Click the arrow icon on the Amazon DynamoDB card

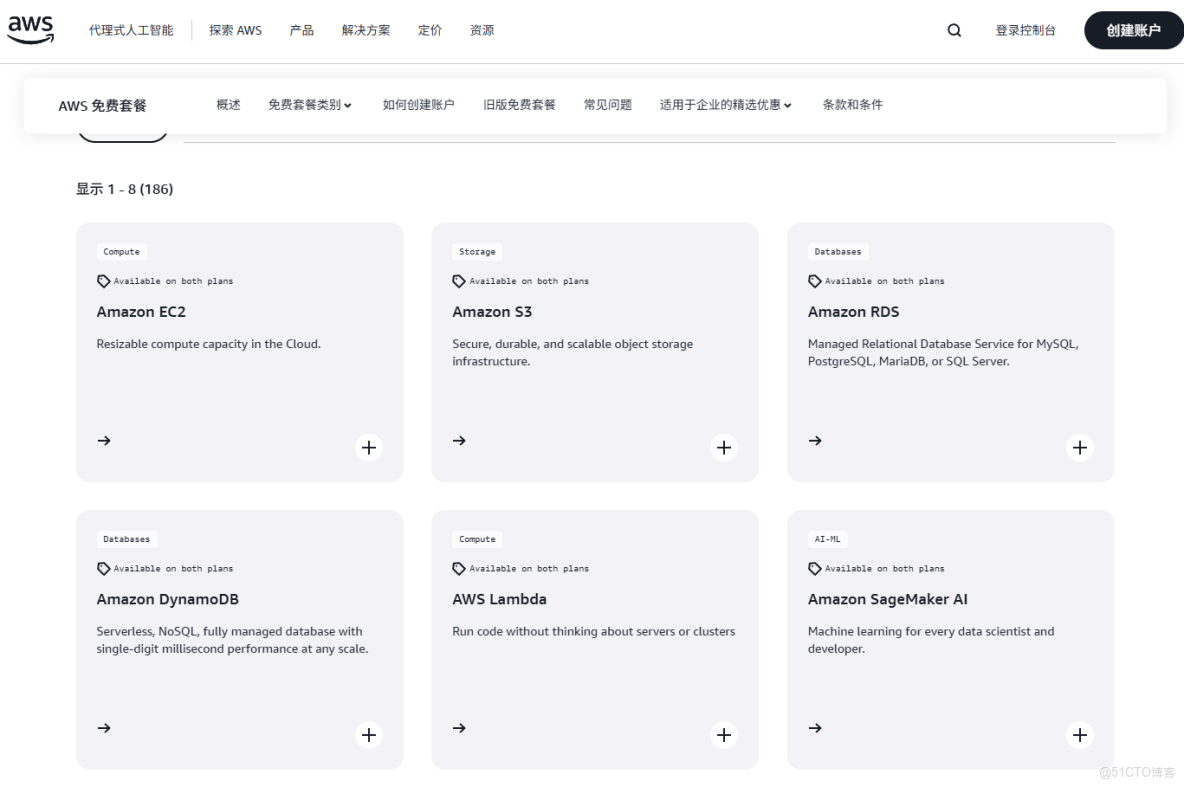(x=104, y=728)
